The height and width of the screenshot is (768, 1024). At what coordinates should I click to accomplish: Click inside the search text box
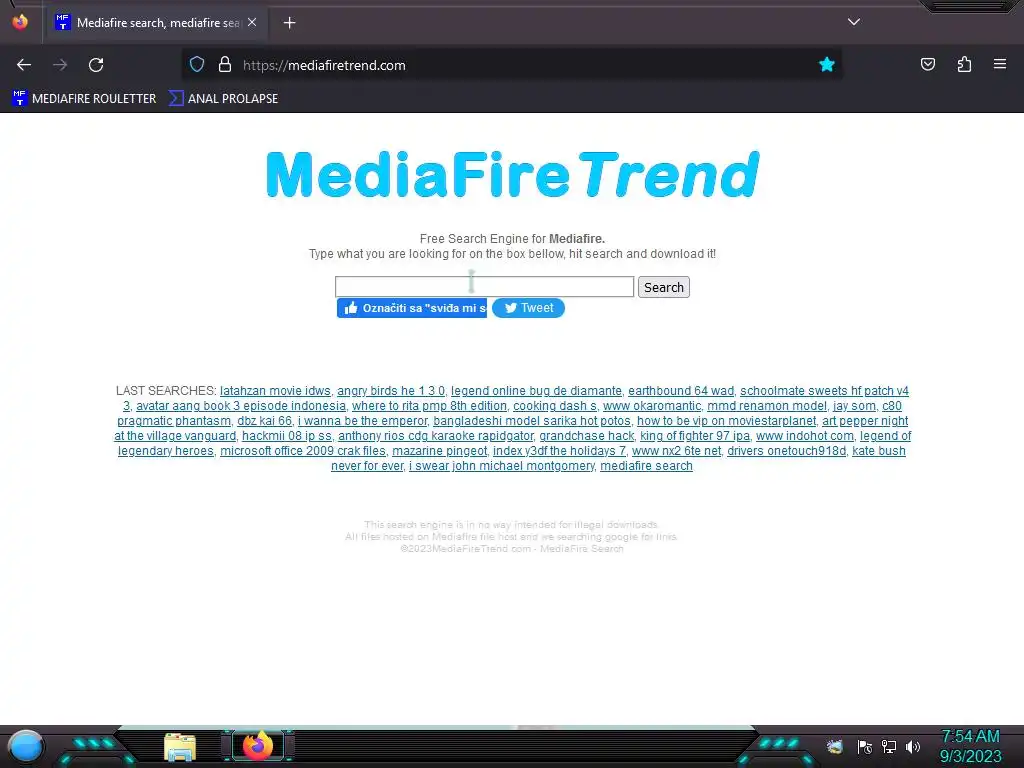[x=484, y=287]
